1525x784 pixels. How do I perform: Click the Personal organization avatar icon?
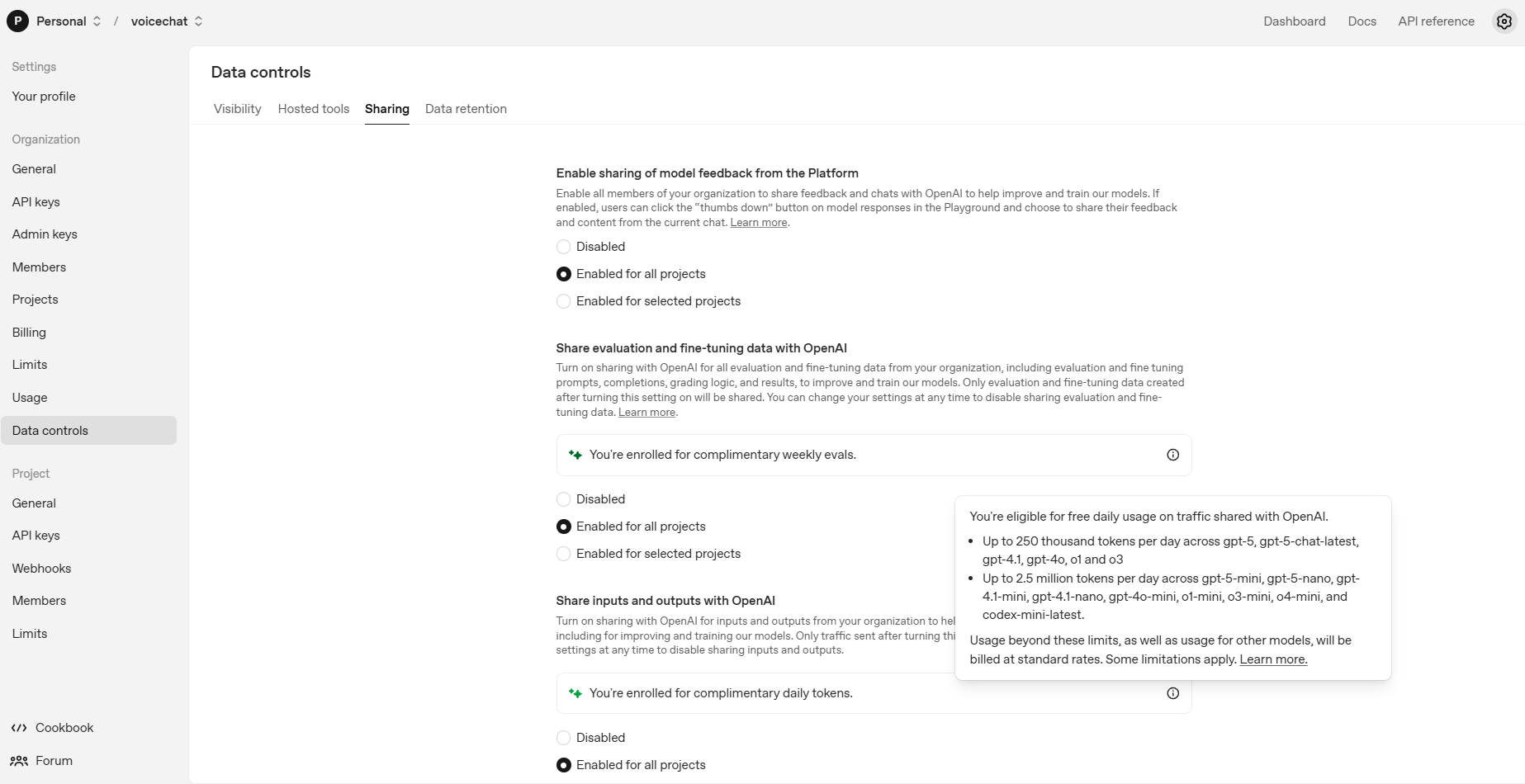click(x=17, y=21)
